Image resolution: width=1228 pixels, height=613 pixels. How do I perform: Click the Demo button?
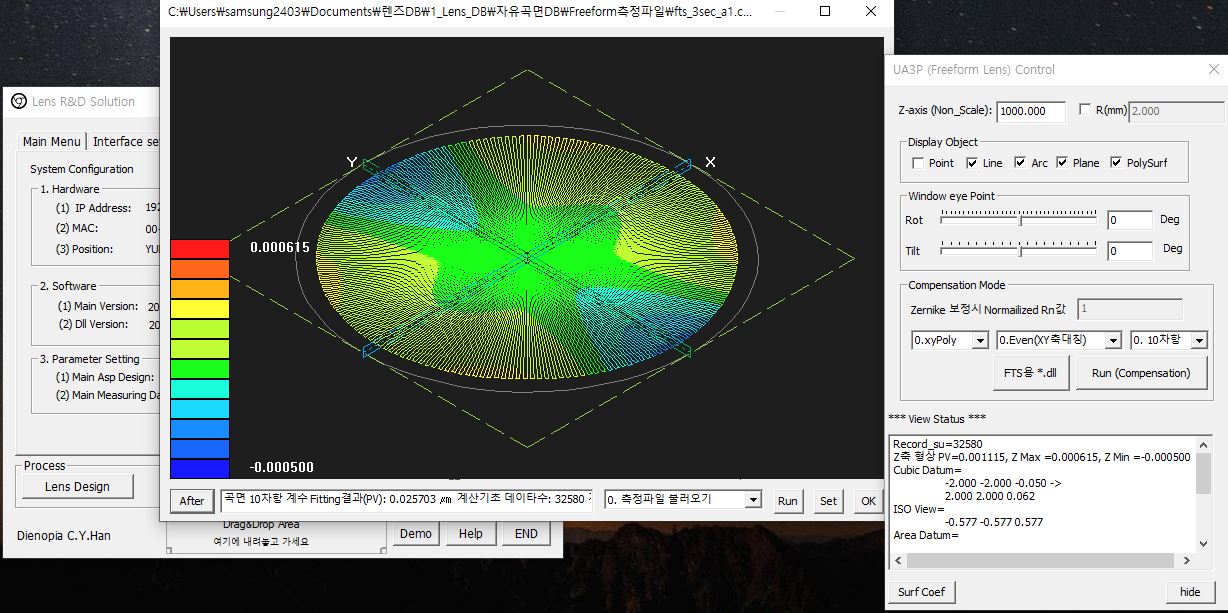point(416,534)
